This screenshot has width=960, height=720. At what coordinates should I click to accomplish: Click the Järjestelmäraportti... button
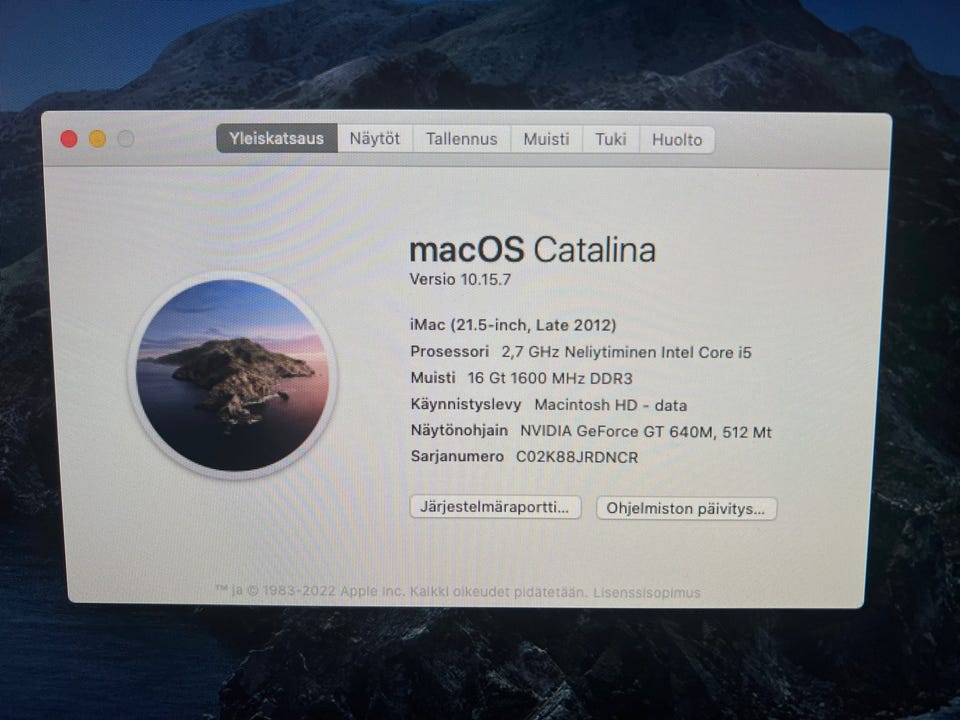[495, 507]
